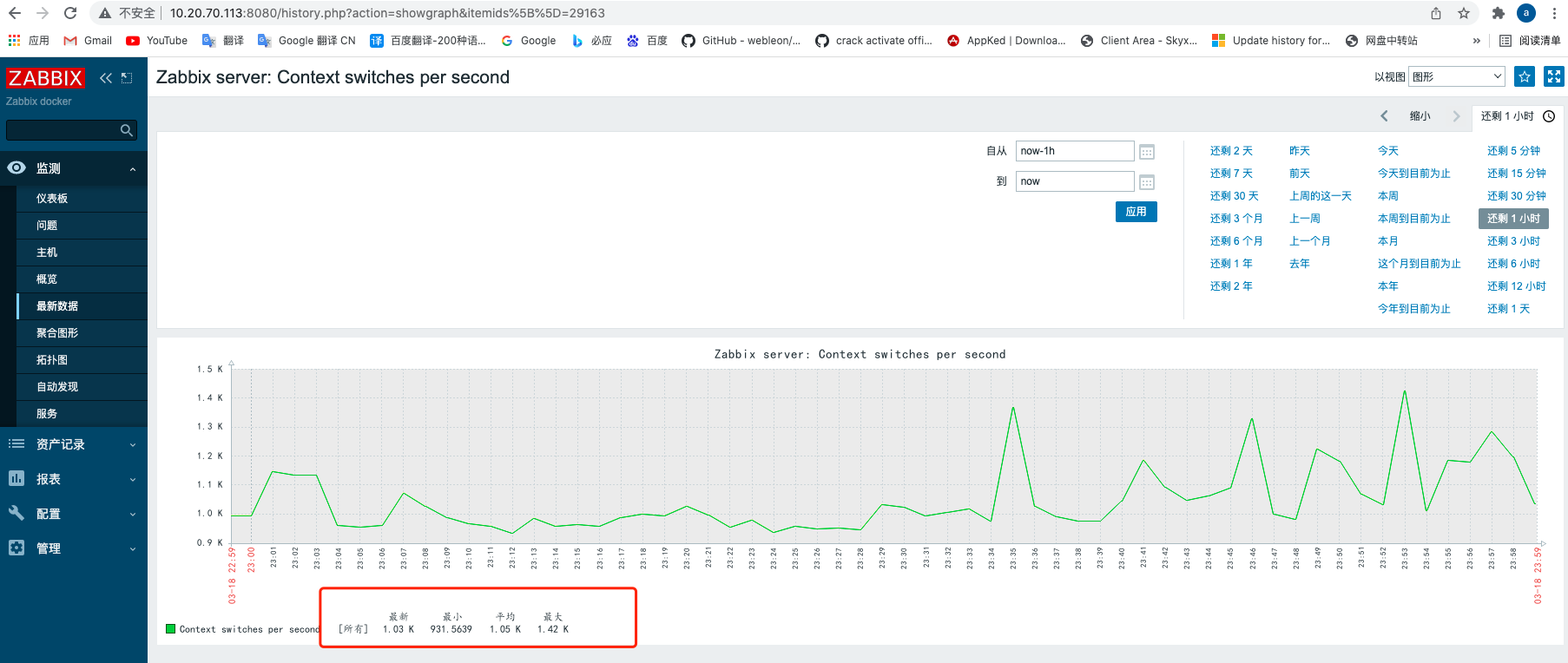Click the Zabbix logo
This screenshot has height=663, width=1568.
[x=45, y=78]
